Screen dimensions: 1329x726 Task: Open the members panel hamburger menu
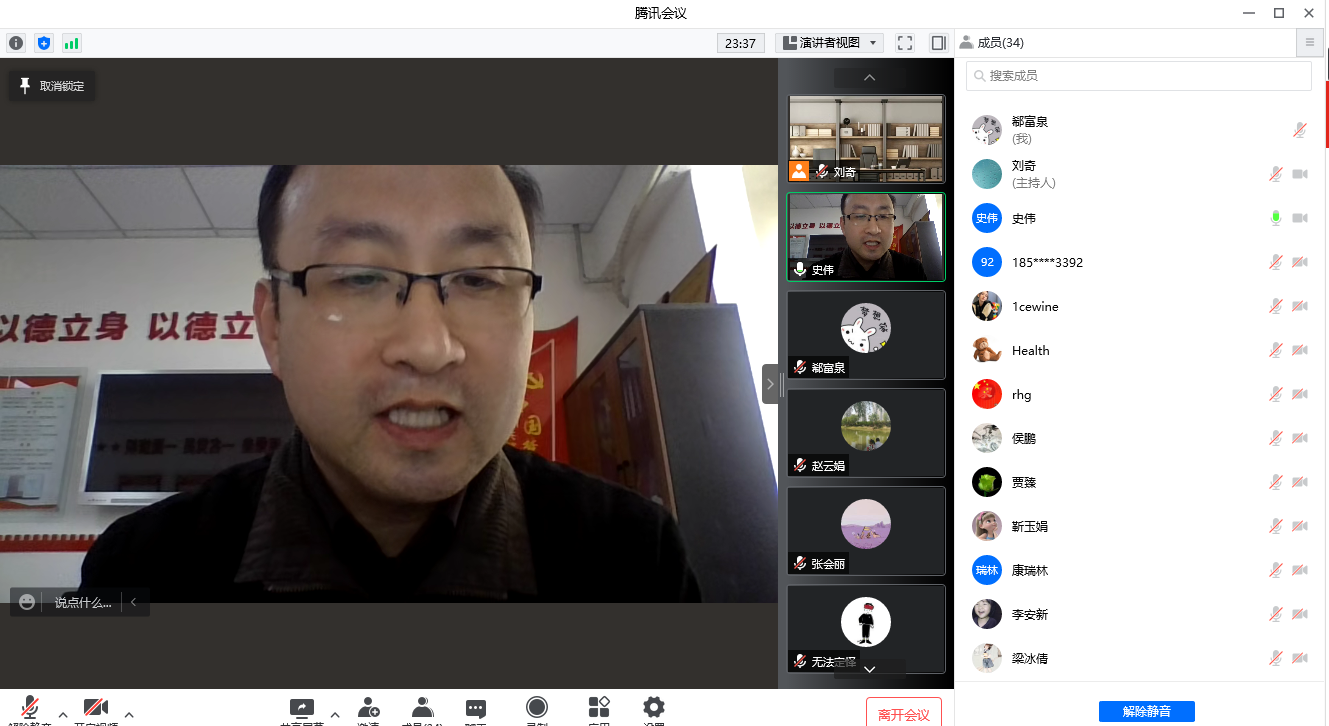(1309, 43)
